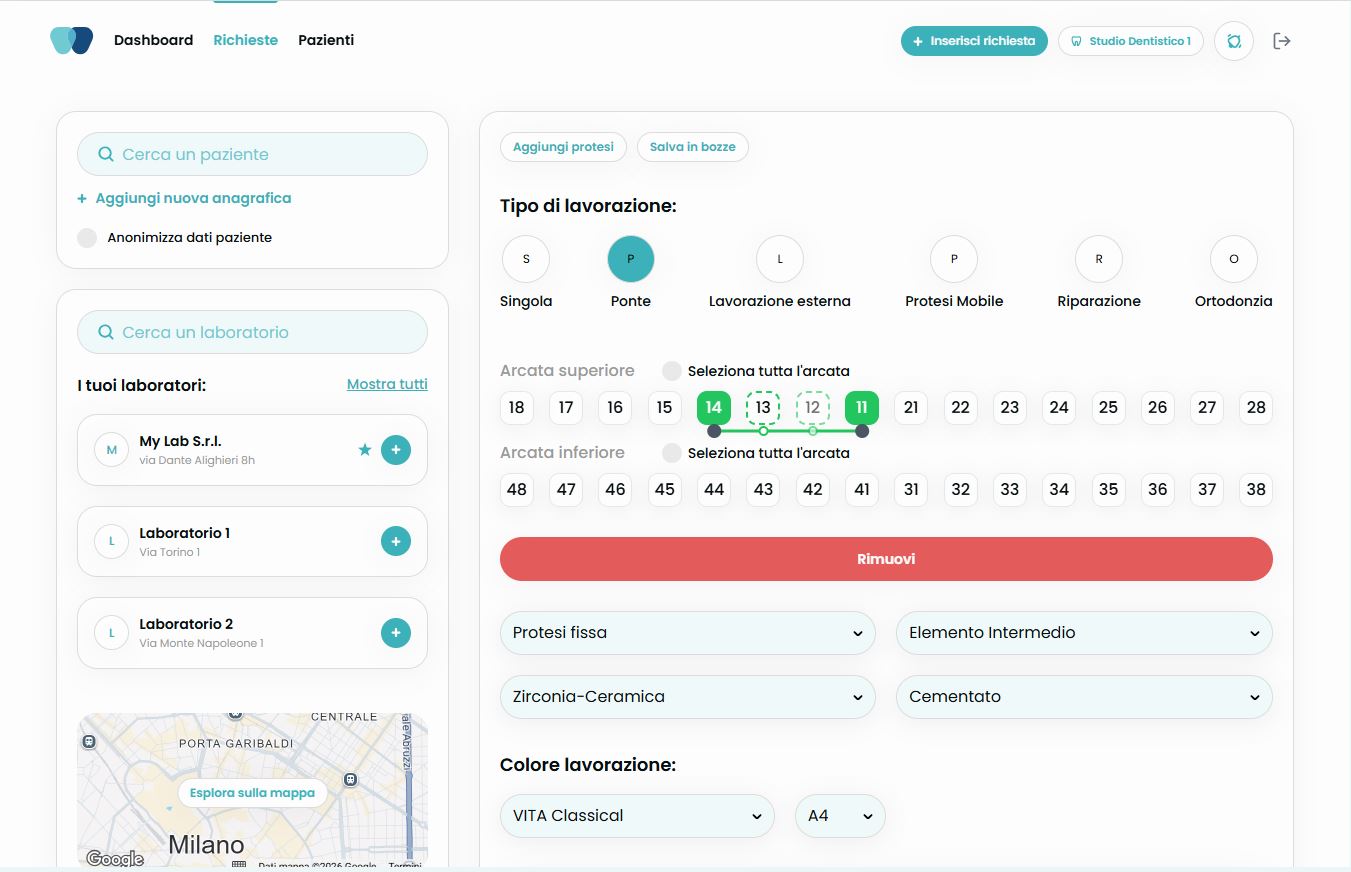
Task: Click the star favorite icon on My Lab S.r.l.
Action: (x=365, y=450)
